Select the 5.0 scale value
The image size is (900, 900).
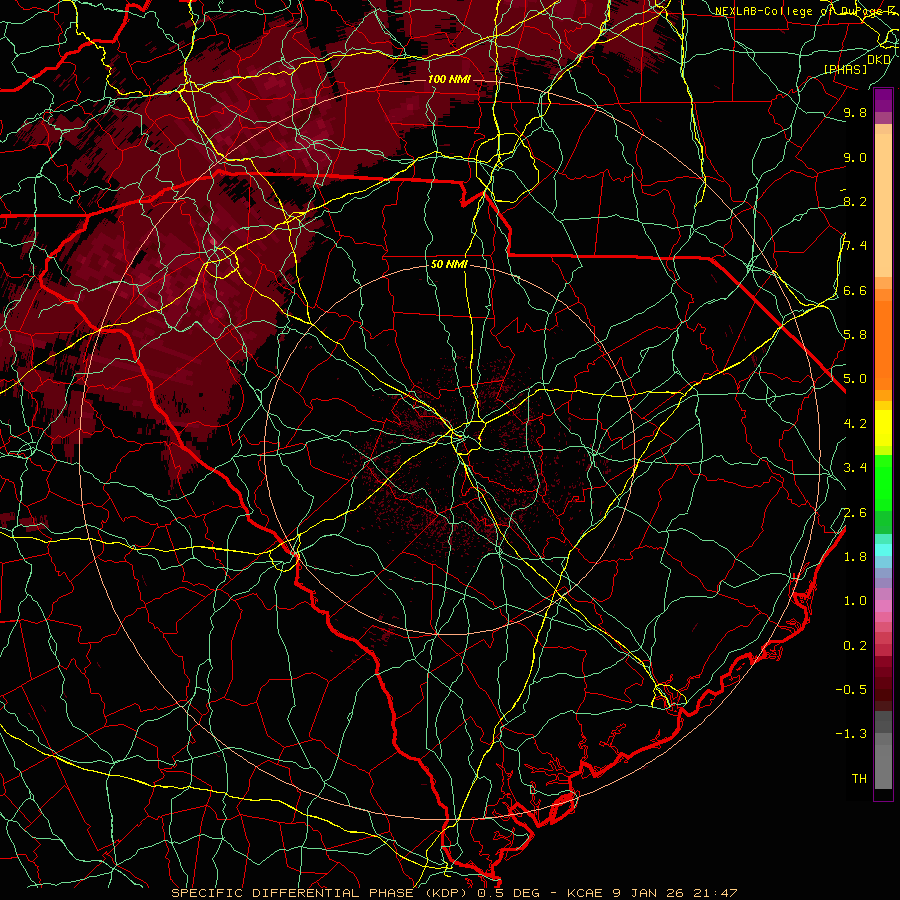coord(855,379)
